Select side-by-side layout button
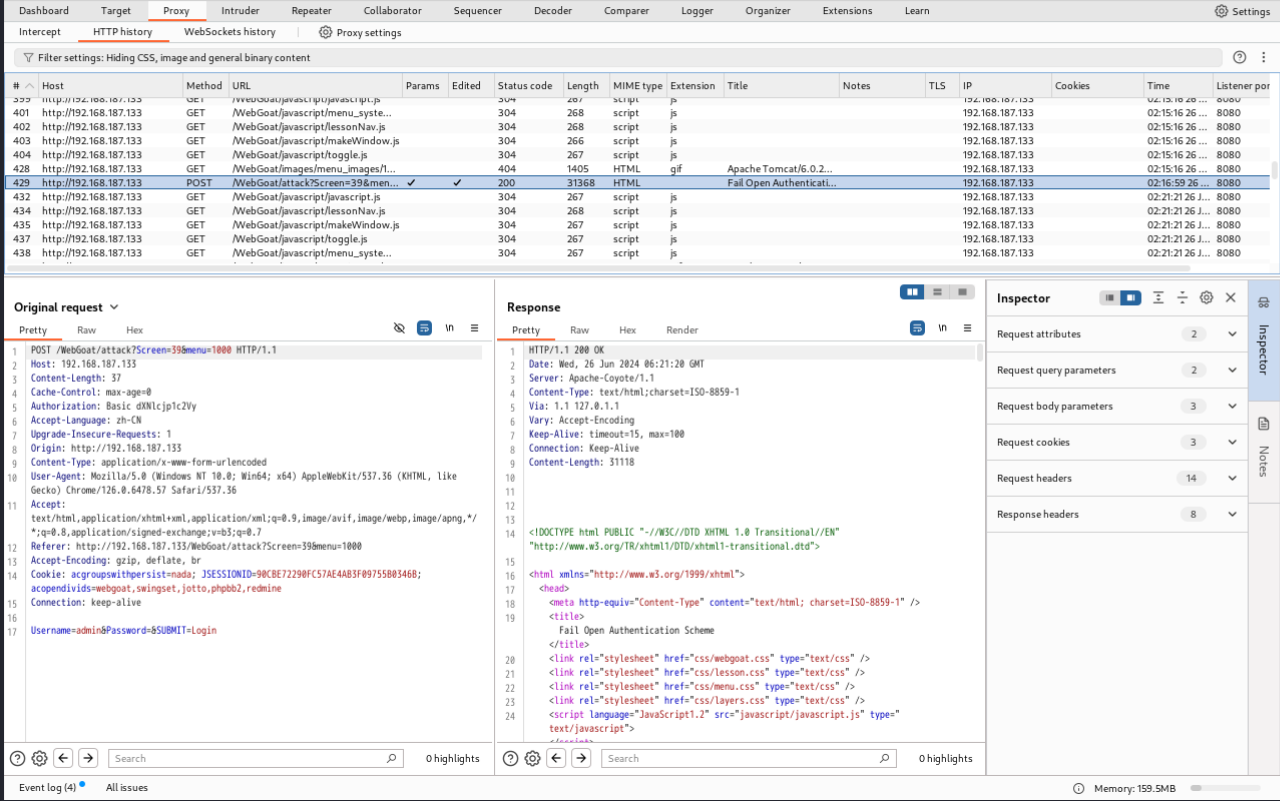This screenshot has height=801, width=1280. click(912, 292)
